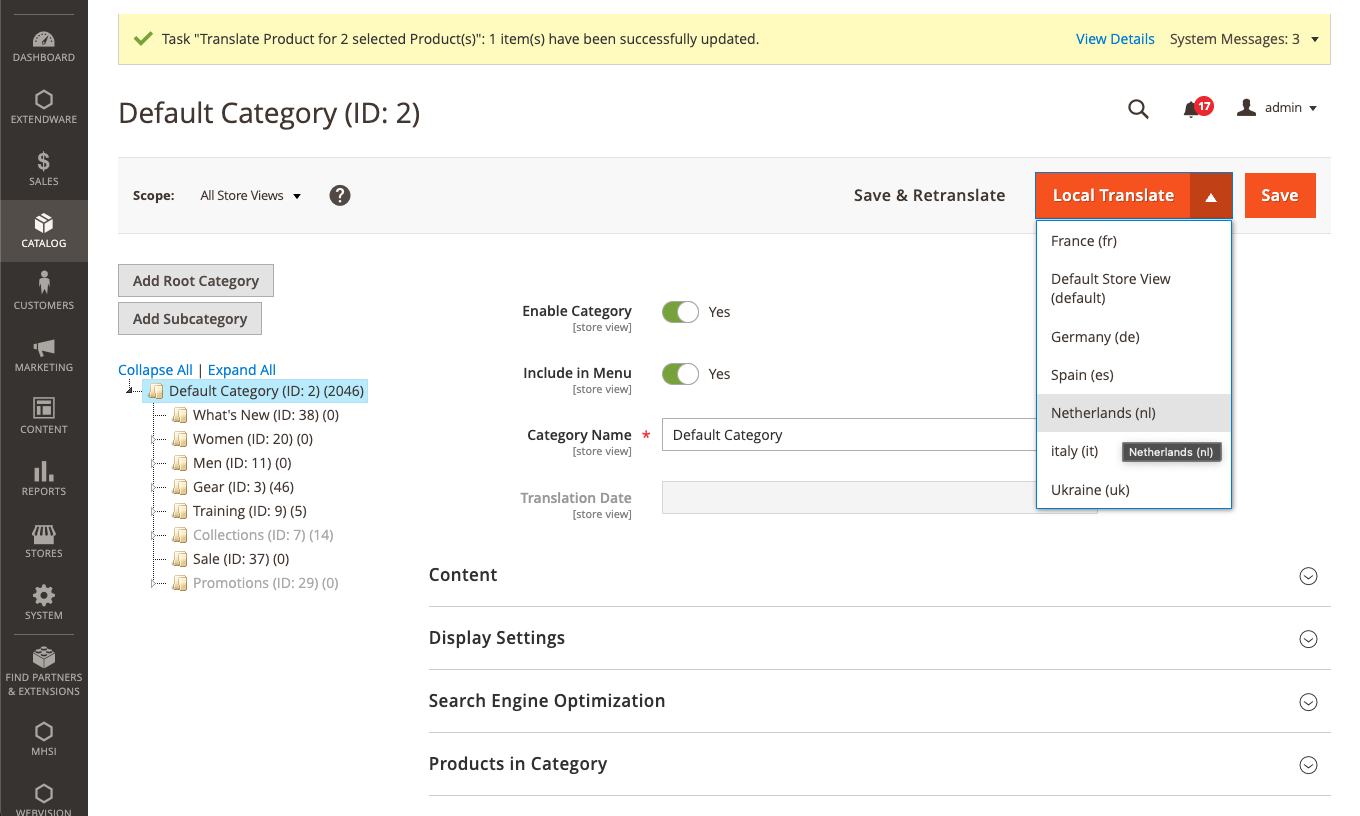Click the scope help question mark icon
The image size is (1360, 816).
pos(340,196)
